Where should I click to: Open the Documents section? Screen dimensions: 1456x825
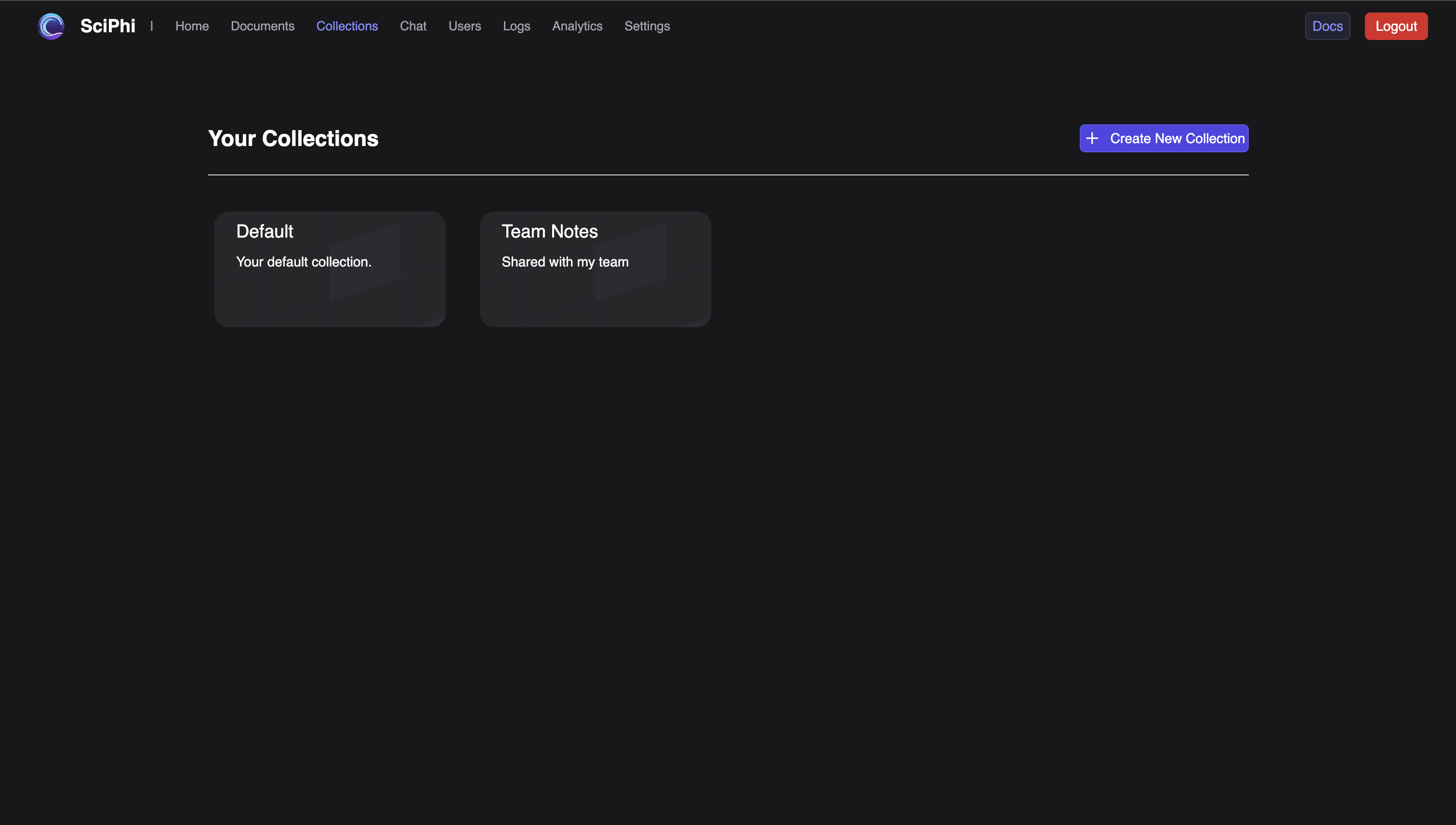tap(262, 26)
